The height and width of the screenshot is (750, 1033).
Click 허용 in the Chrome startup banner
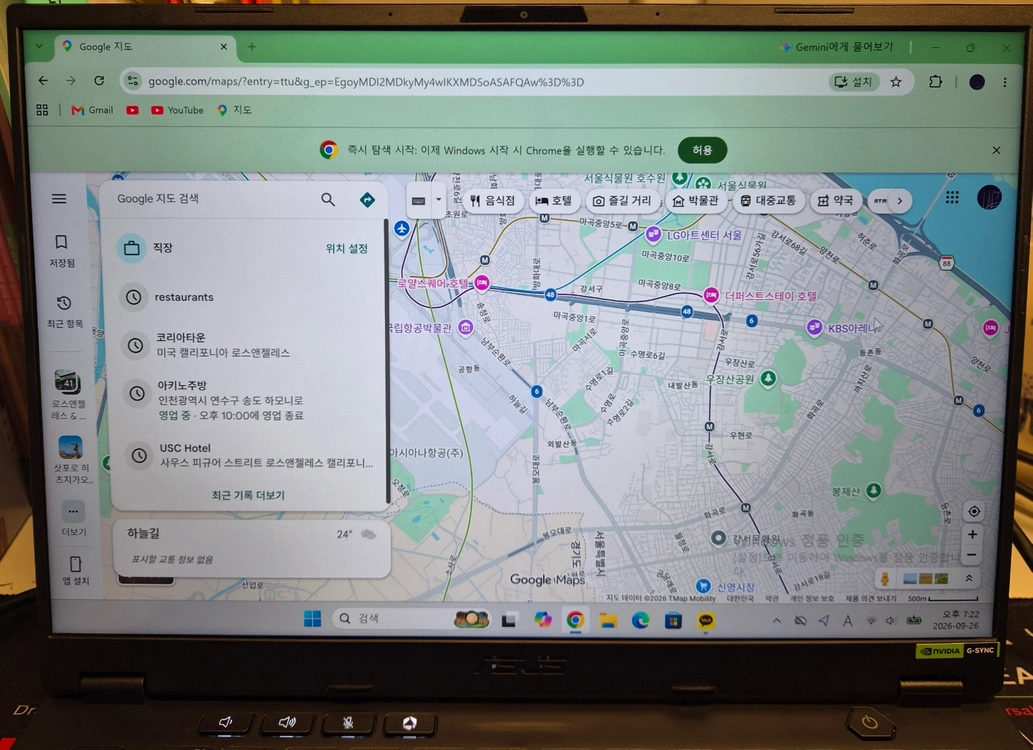pos(702,150)
